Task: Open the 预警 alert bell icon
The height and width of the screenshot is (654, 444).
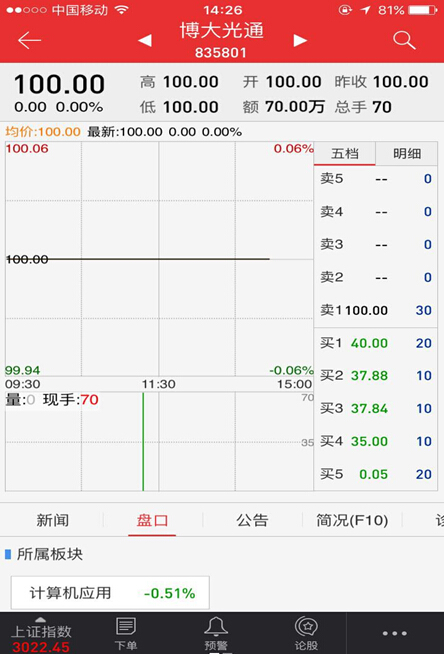Action: click(x=216, y=634)
